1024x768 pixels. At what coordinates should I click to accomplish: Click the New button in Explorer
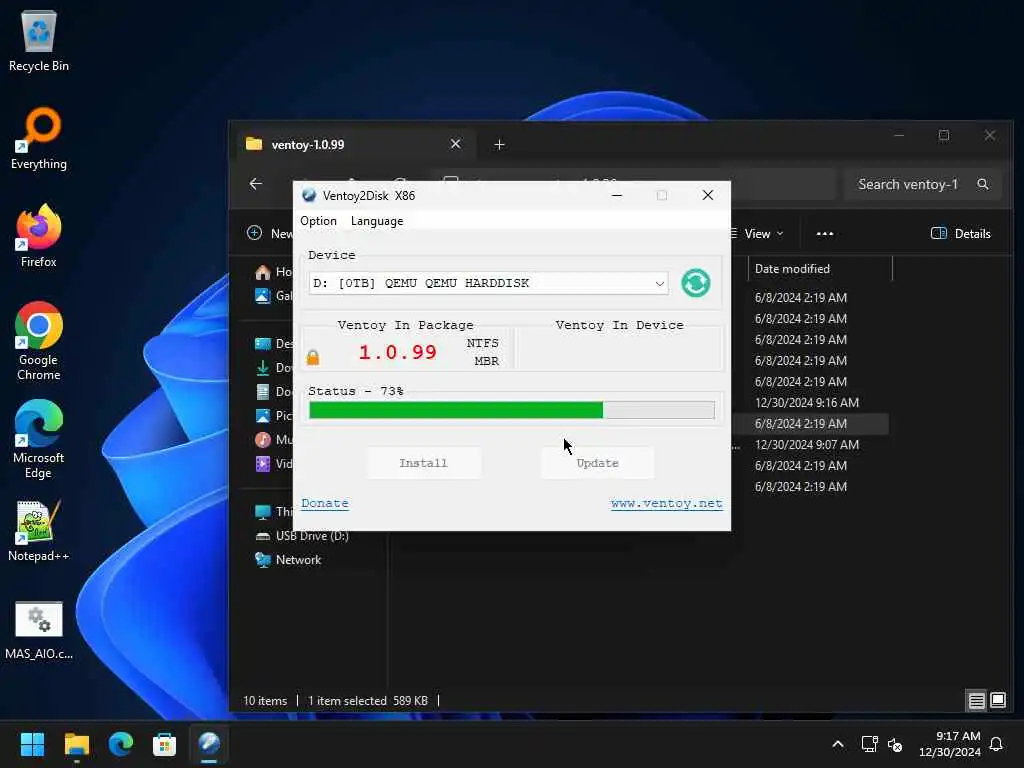coord(269,234)
